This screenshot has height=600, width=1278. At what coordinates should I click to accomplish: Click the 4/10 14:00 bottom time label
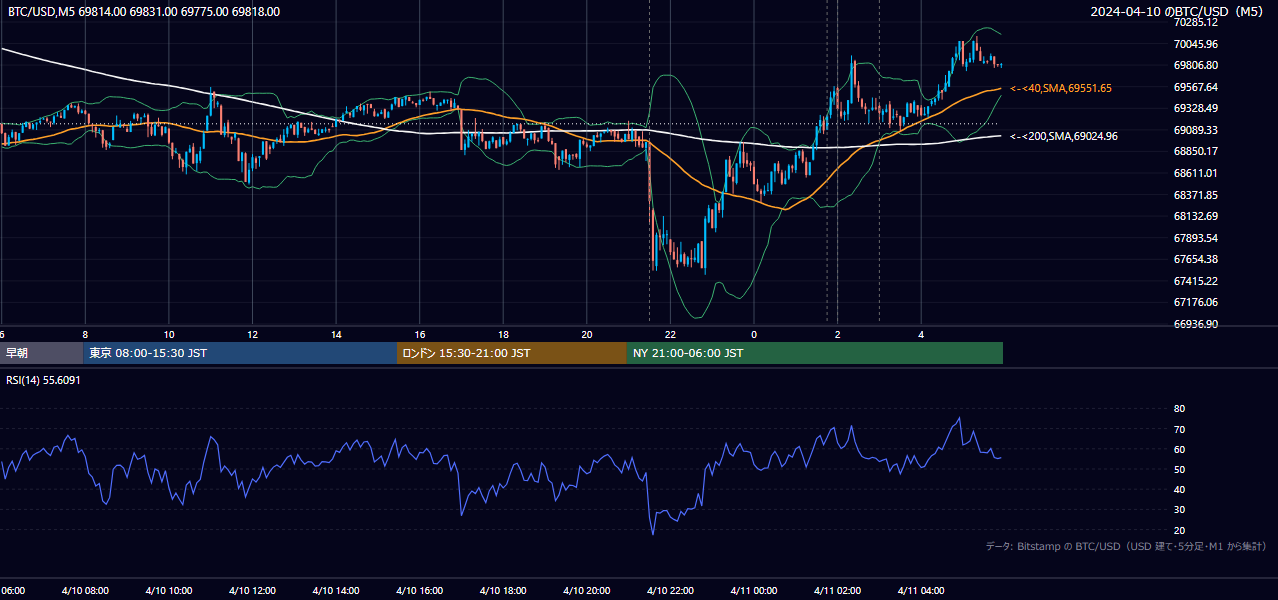(x=336, y=591)
